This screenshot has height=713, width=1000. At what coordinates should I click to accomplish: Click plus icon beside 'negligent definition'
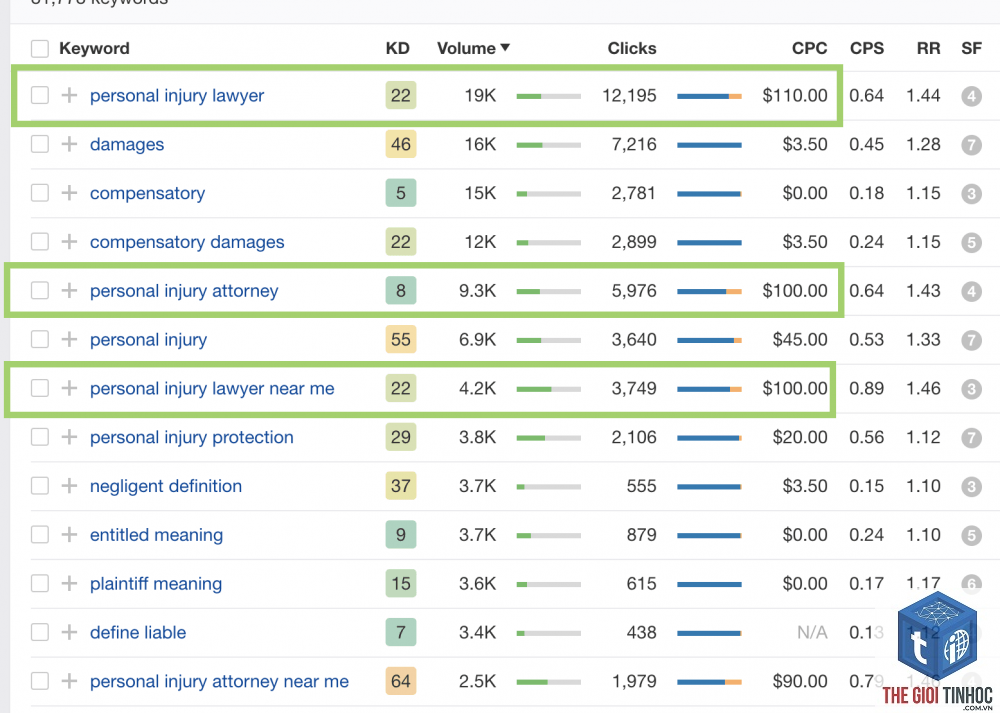69,486
